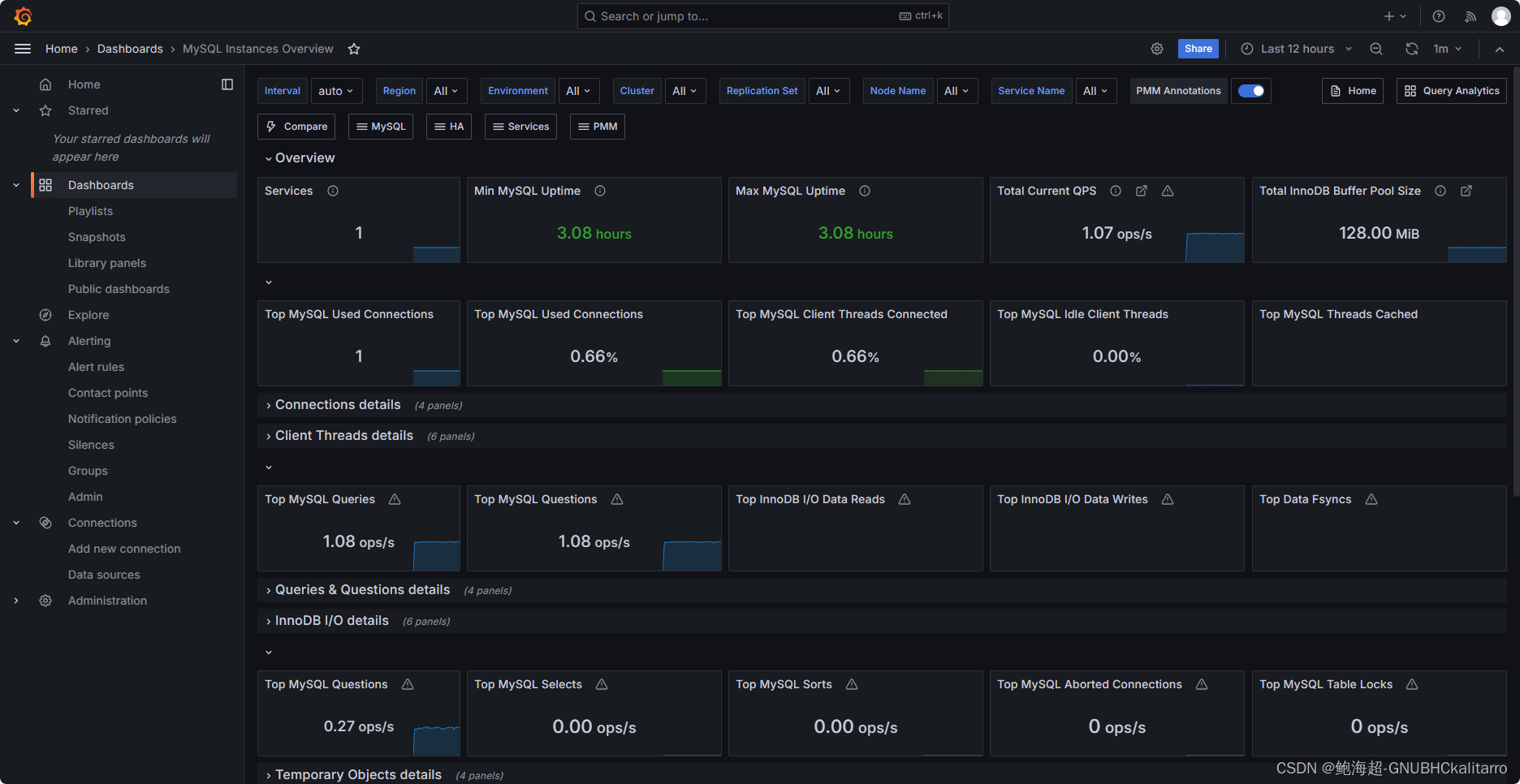The height and width of the screenshot is (784, 1520).
Task: Click alert icon on Top InnoDB I/O Data Reads
Action: pos(905,499)
